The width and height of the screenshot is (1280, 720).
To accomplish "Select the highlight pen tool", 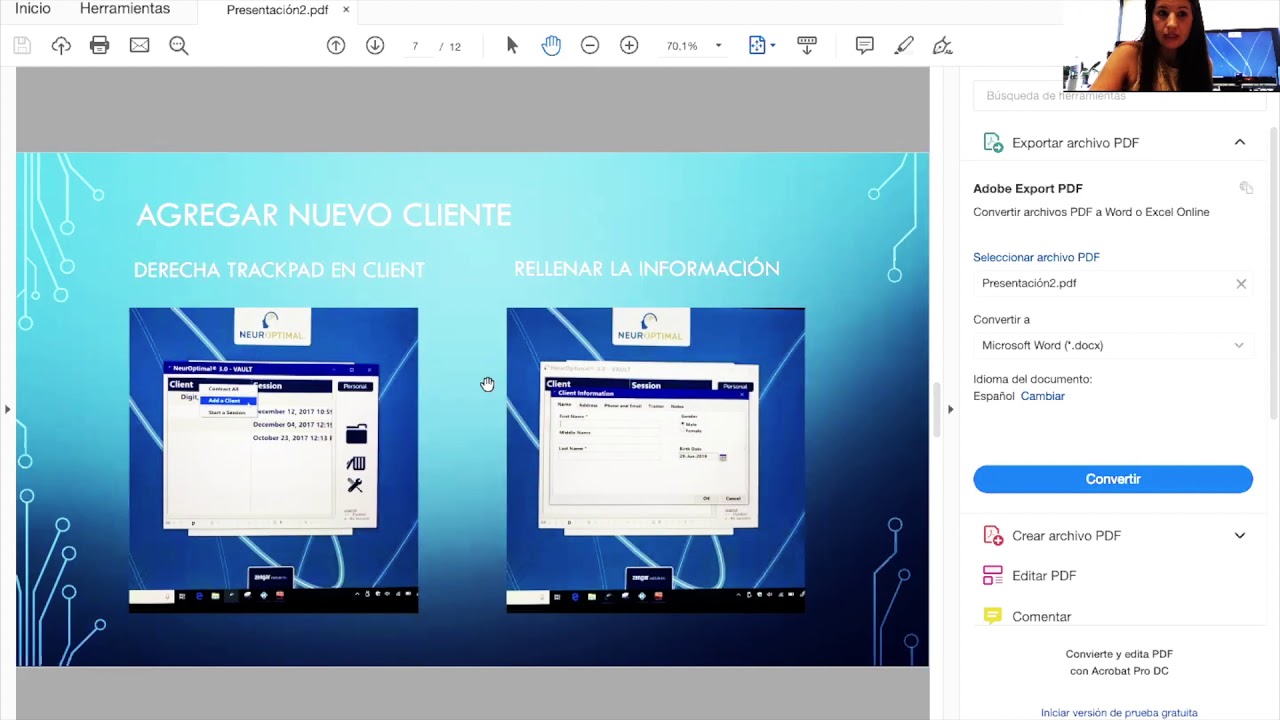I will (904, 45).
